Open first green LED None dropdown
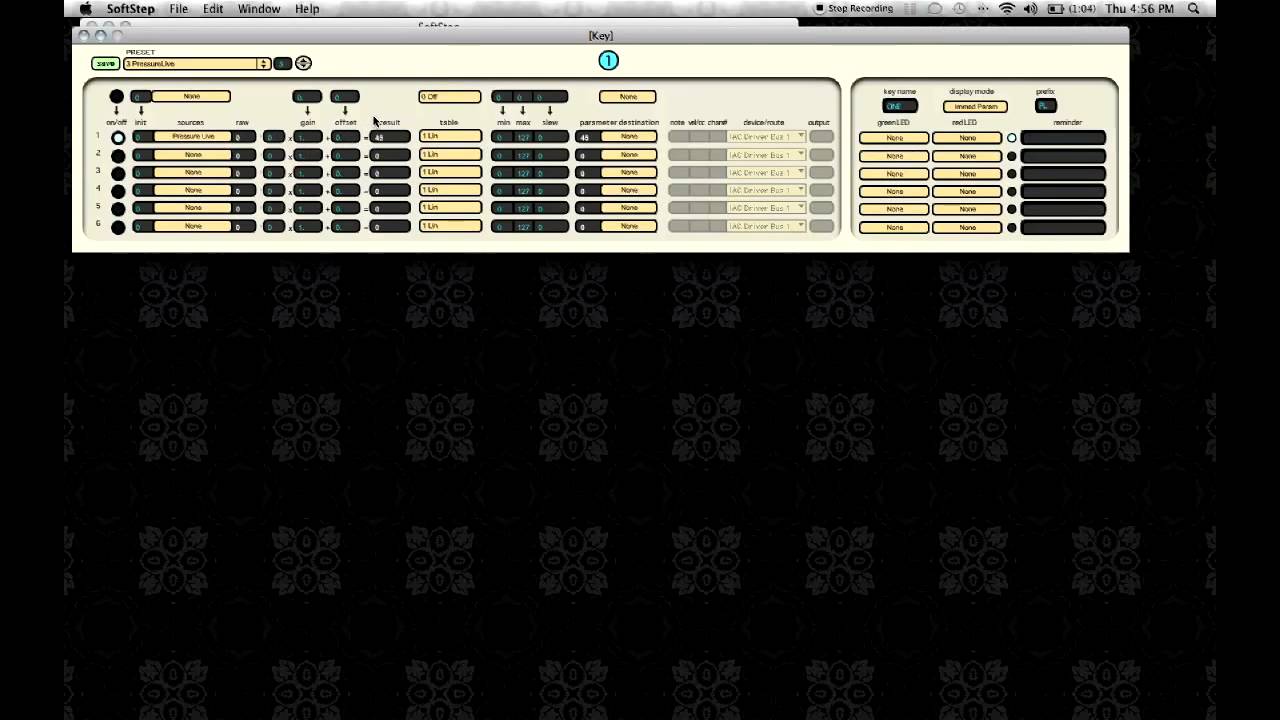 (894, 138)
